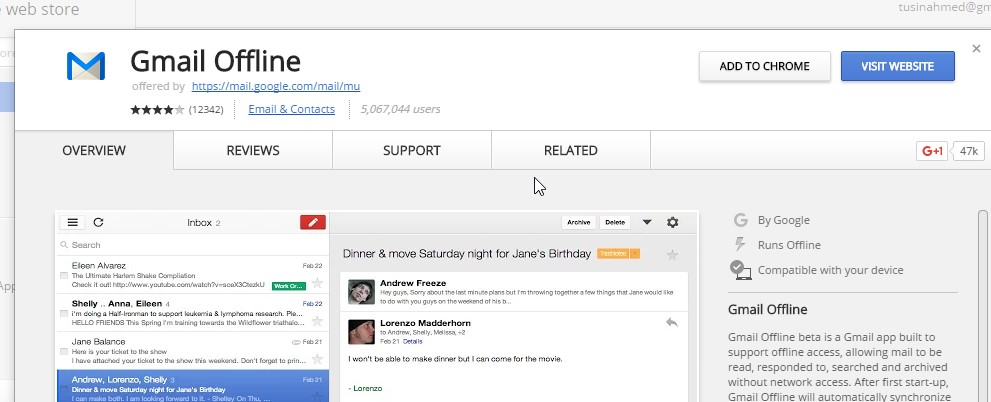Open the Details link in Lorenzo's message
The image size is (991, 402).
(x=413, y=341)
